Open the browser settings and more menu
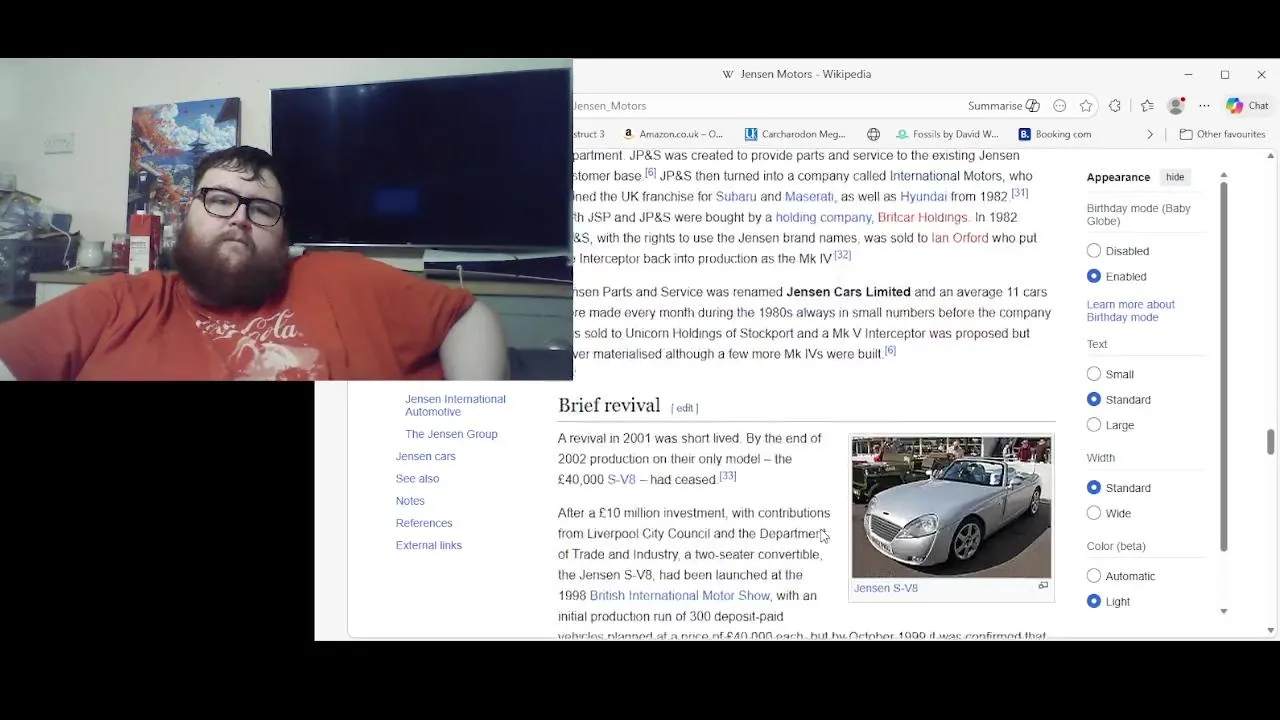Screen dimensions: 1280x720 point(1204,106)
